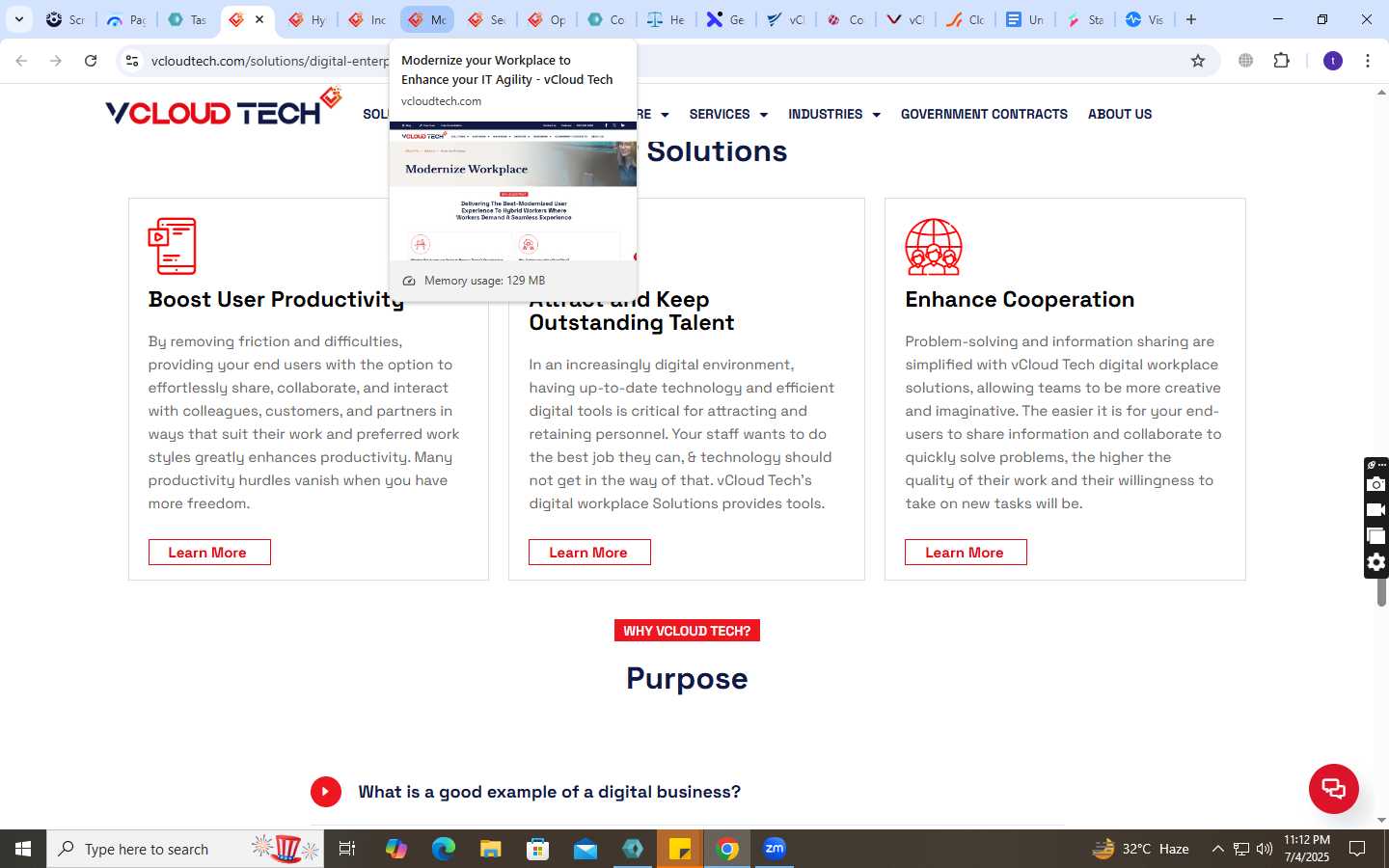
Task: Reload the current page
Action: coord(91,61)
